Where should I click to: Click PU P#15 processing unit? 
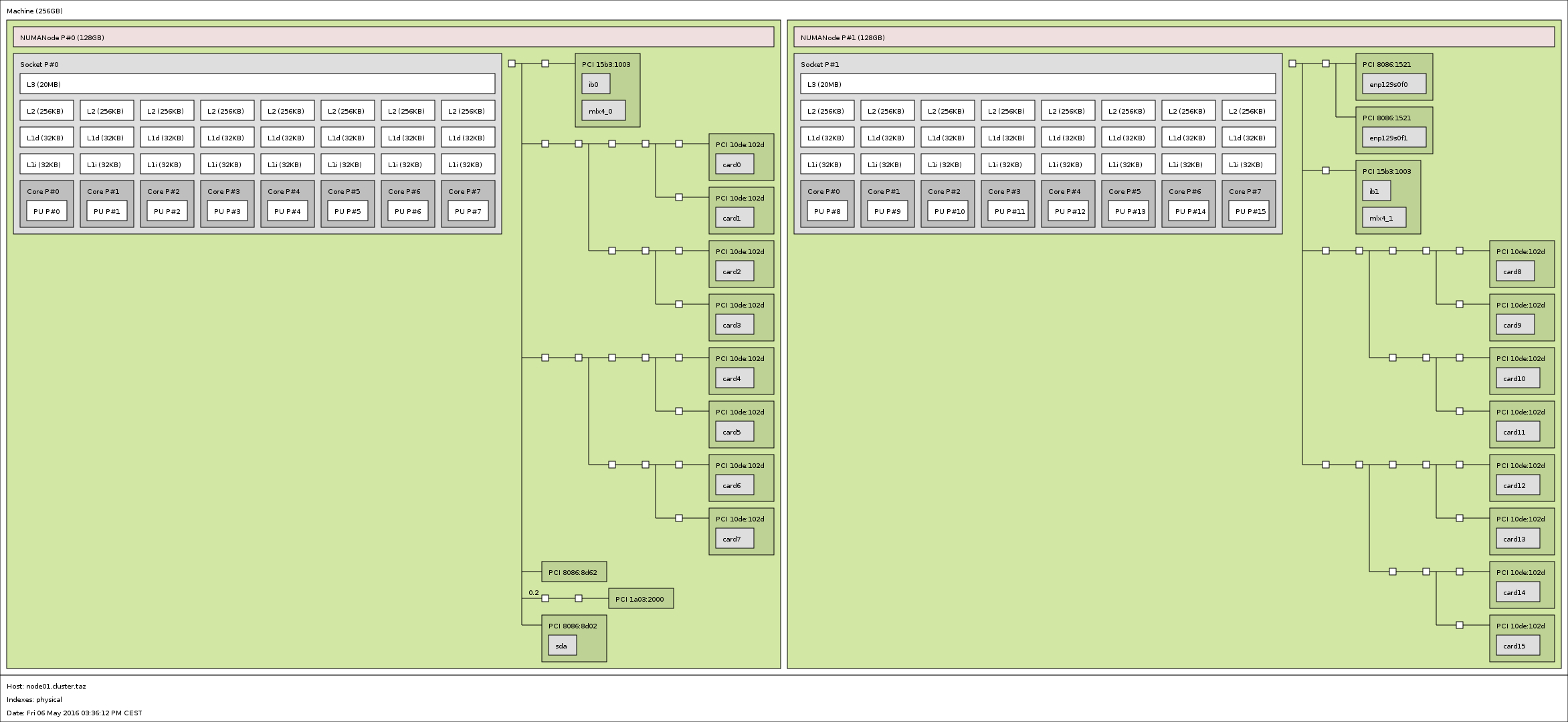(1248, 211)
